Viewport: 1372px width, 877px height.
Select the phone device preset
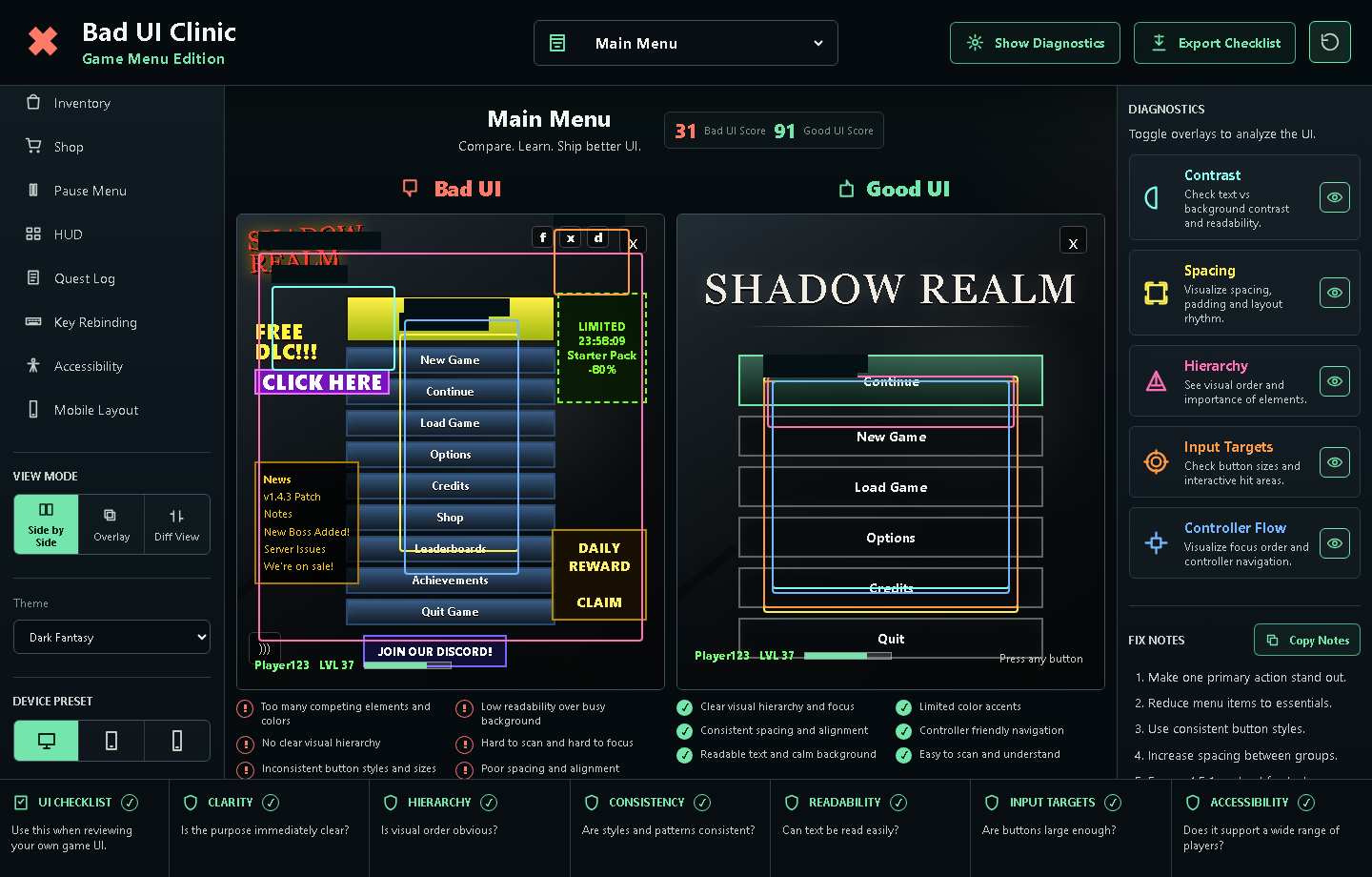pyautogui.click(x=177, y=741)
